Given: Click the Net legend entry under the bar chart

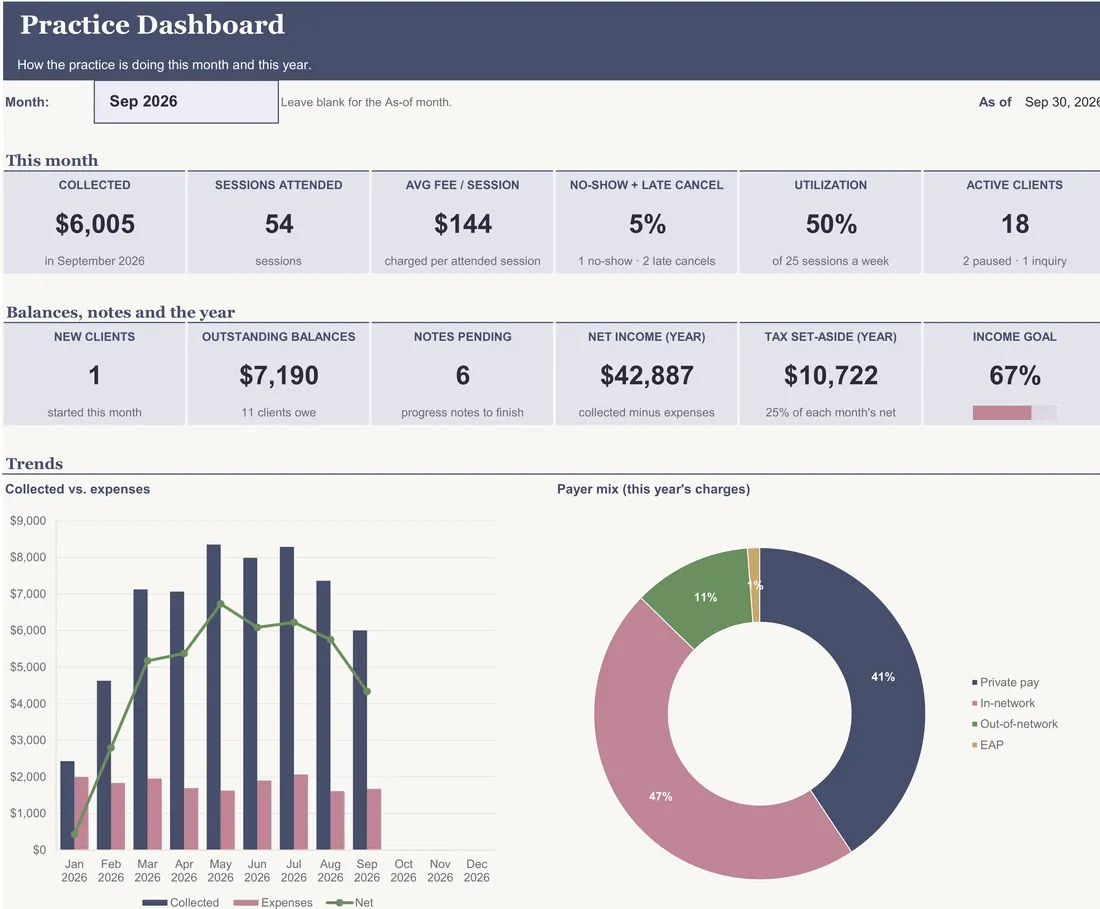Looking at the screenshot, I should coord(350,902).
